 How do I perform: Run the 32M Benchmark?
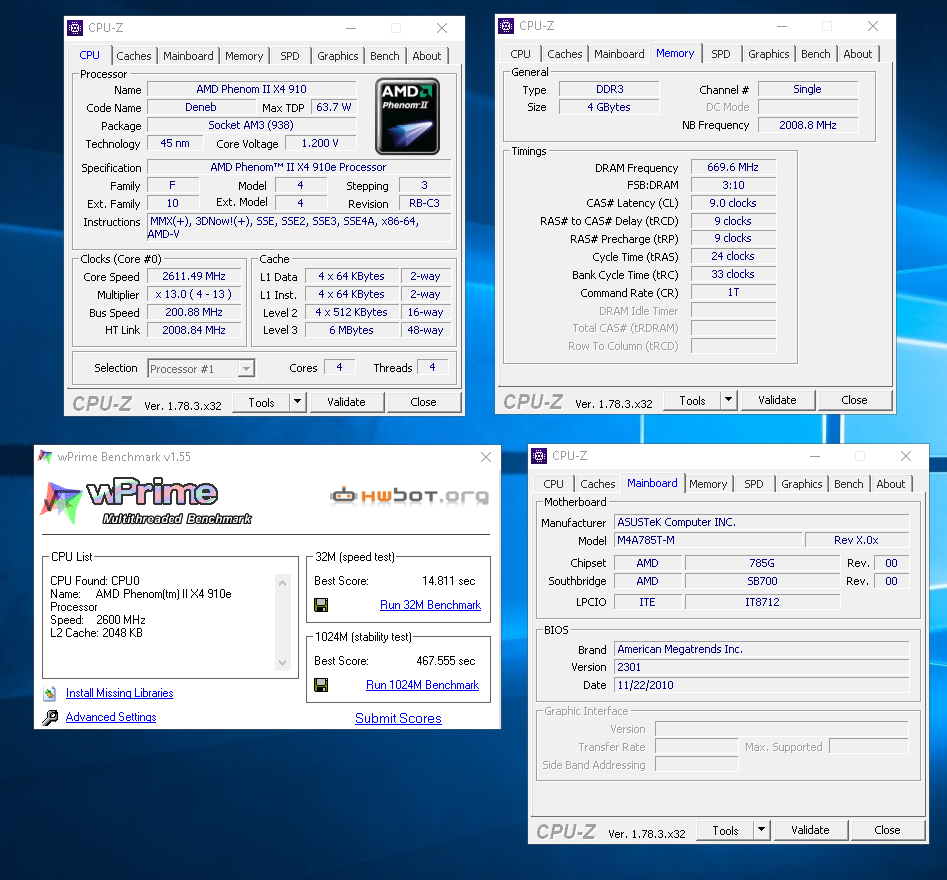tap(431, 605)
